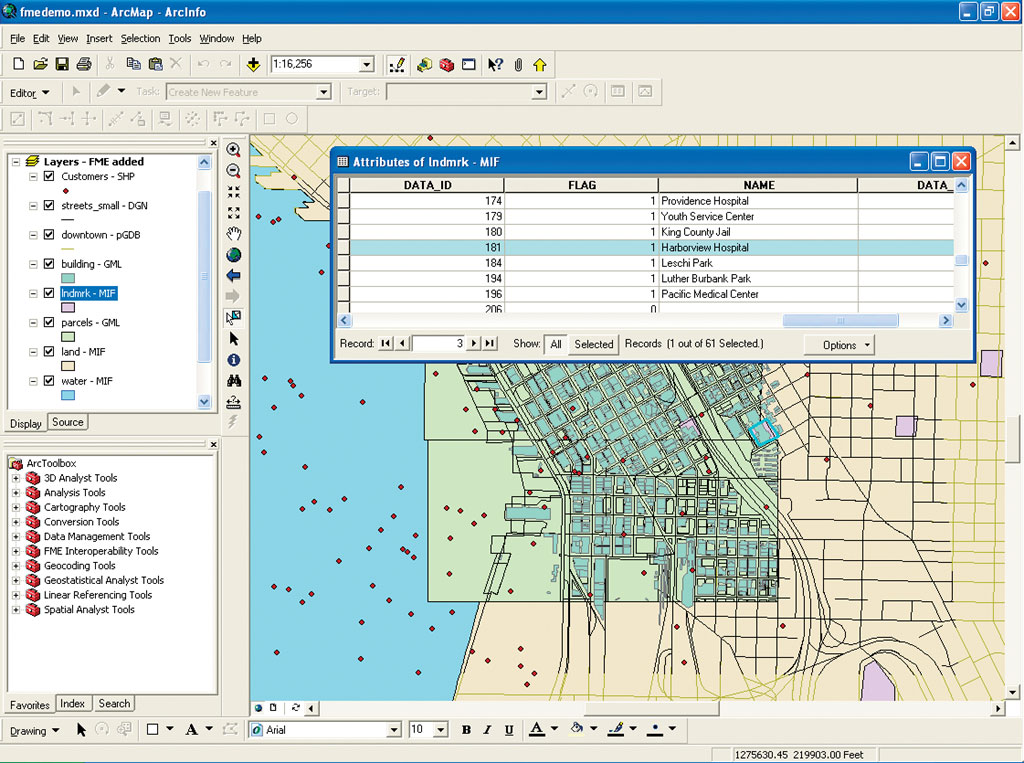Open the Tools menu
Image resolution: width=1024 pixels, height=763 pixels.
[x=179, y=39]
